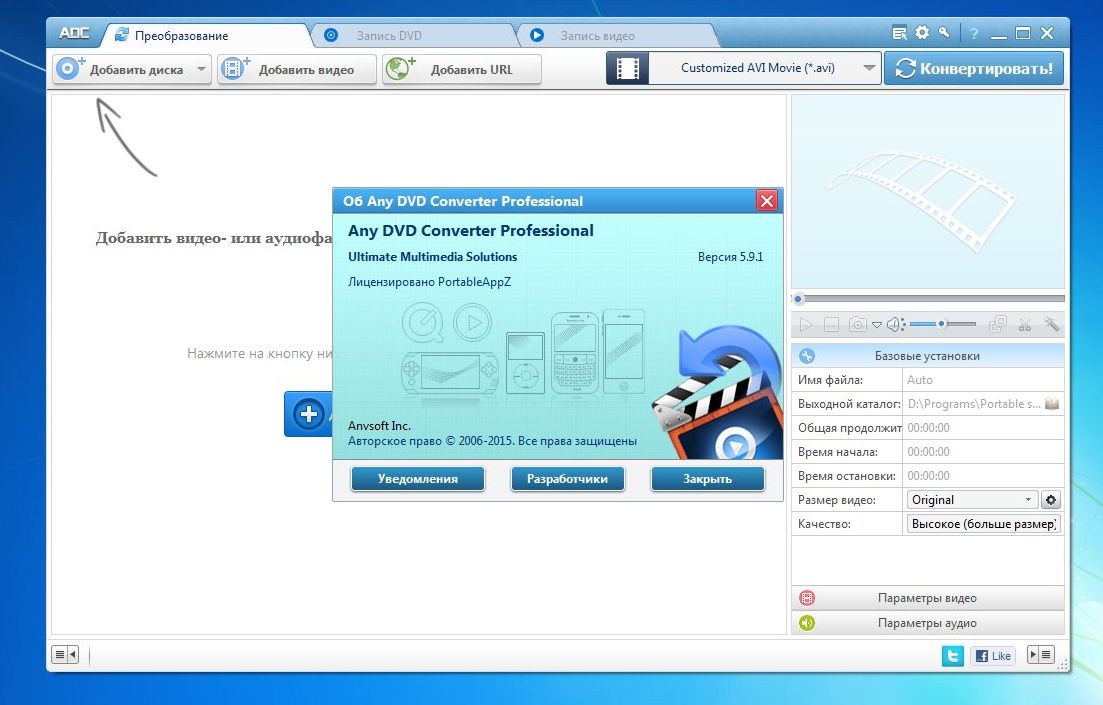The height and width of the screenshot is (705, 1103).
Task: Click the scissors clip video icon
Action: click(1024, 324)
